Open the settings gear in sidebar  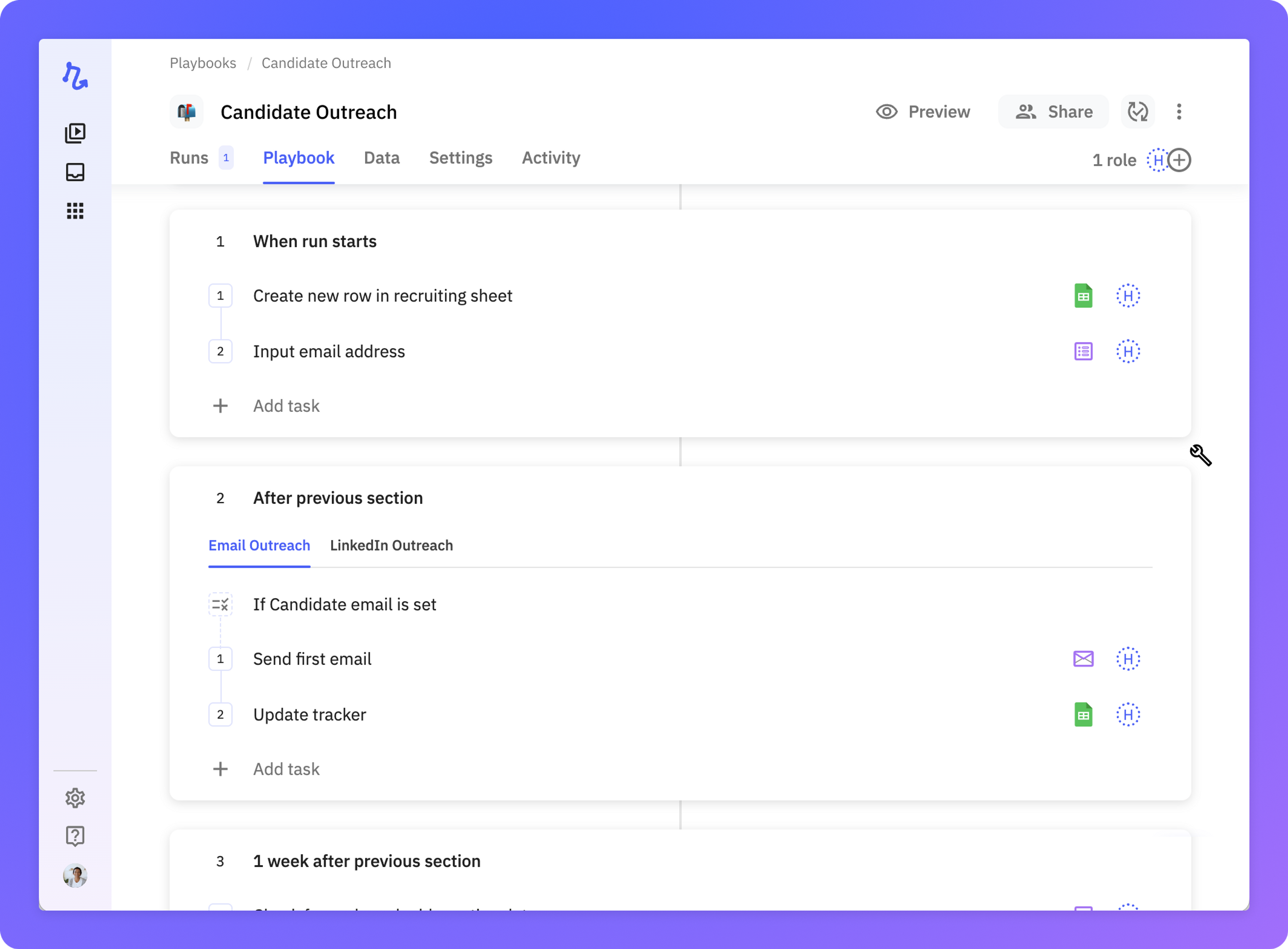point(75,798)
